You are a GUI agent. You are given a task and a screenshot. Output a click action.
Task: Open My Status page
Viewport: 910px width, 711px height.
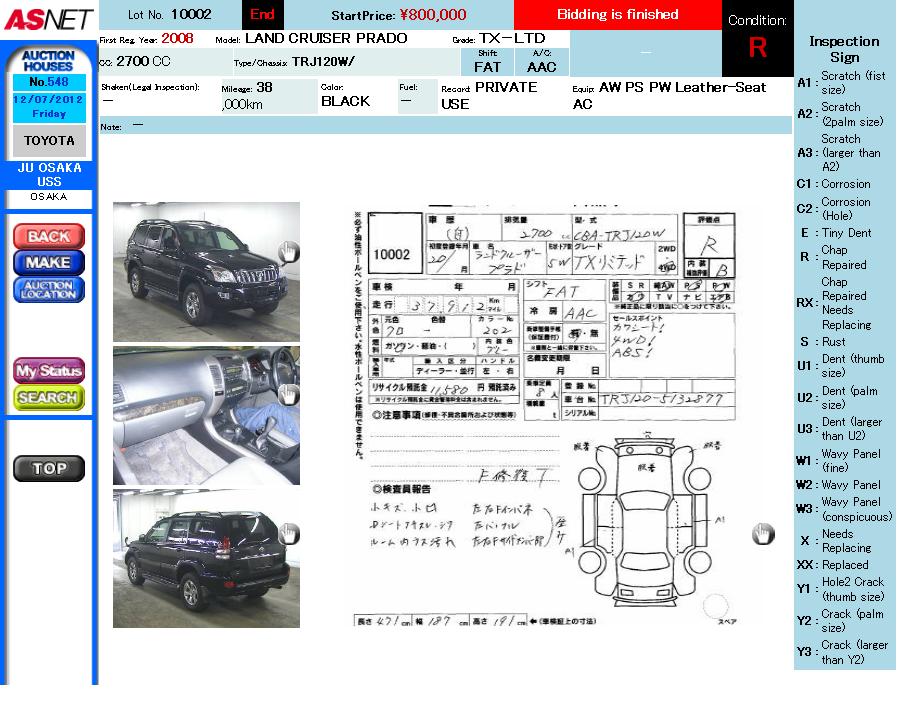pos(49,371)
